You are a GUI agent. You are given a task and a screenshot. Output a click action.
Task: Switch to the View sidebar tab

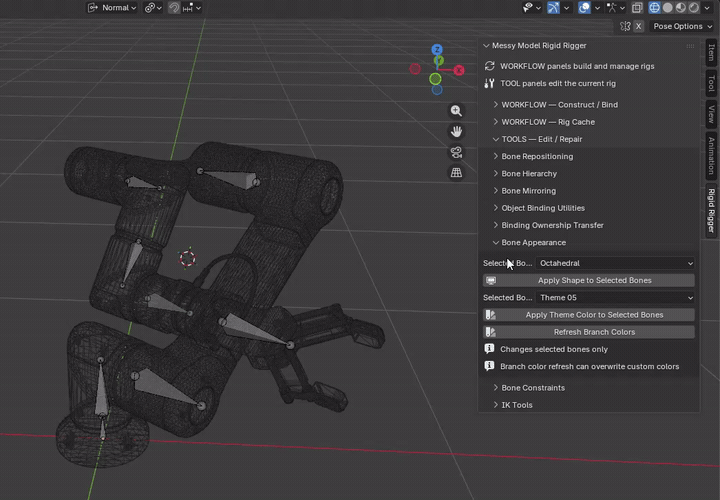click(x=711, y=113)
